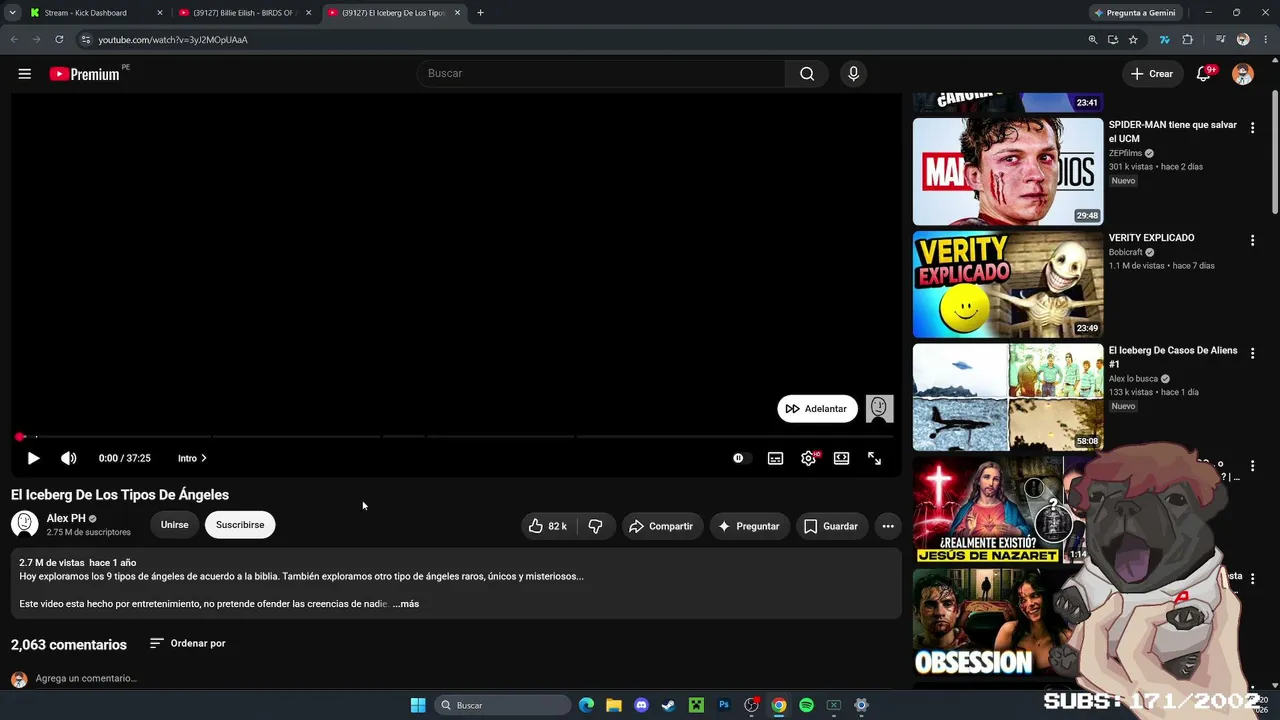Open the VERITY EXPLICADO video thumbnail
Screen dimensions: 1280x720
click(x=1008, y=284)
